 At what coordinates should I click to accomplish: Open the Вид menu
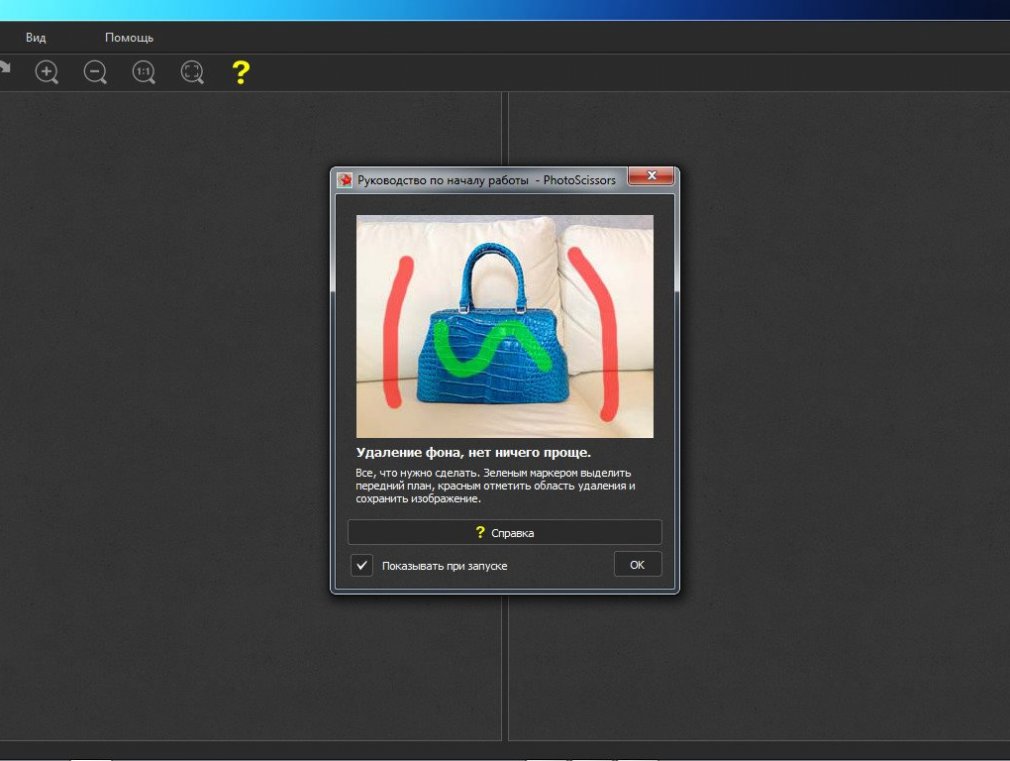point(35,37)
